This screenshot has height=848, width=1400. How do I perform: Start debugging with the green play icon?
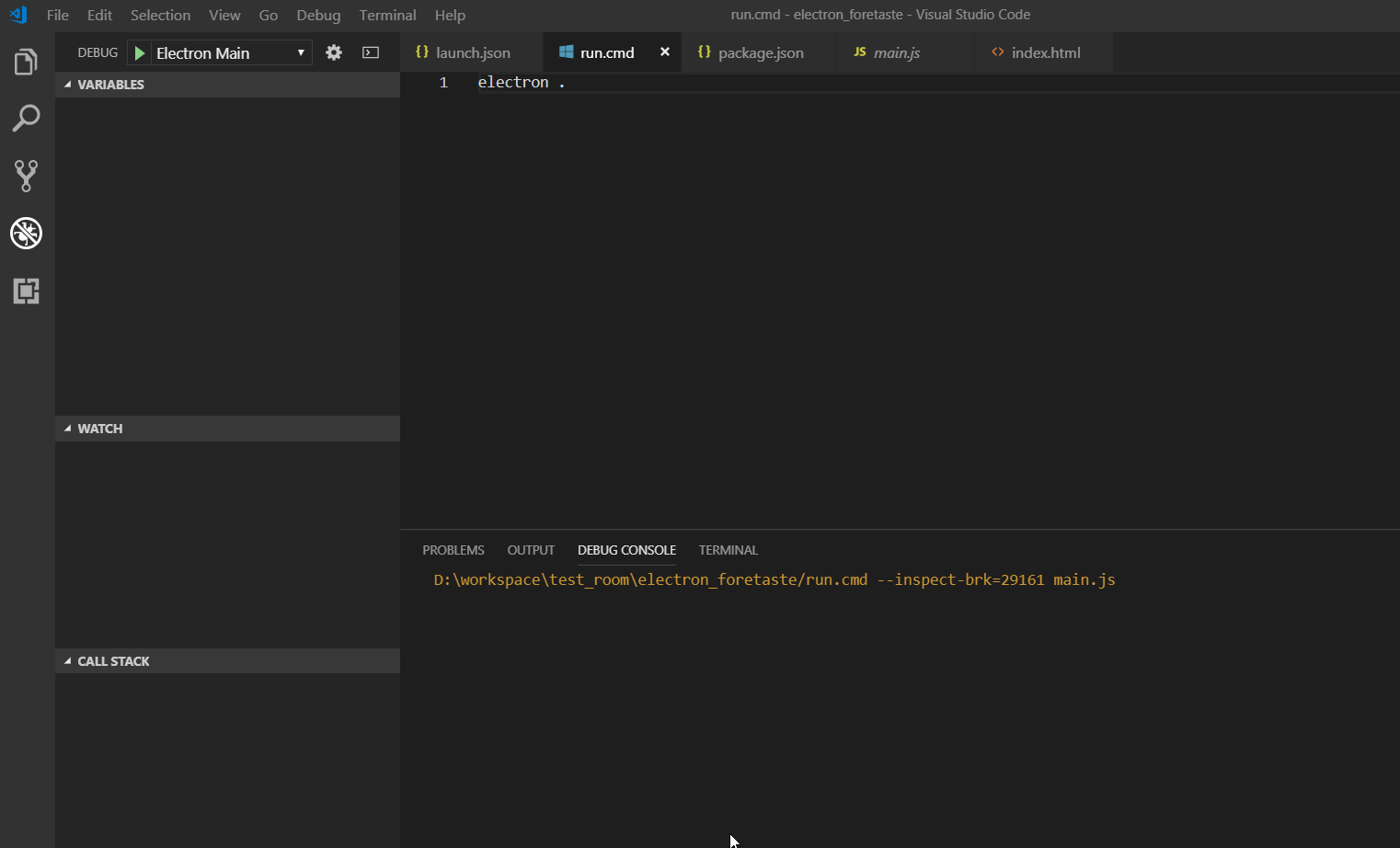click(139, 52)
